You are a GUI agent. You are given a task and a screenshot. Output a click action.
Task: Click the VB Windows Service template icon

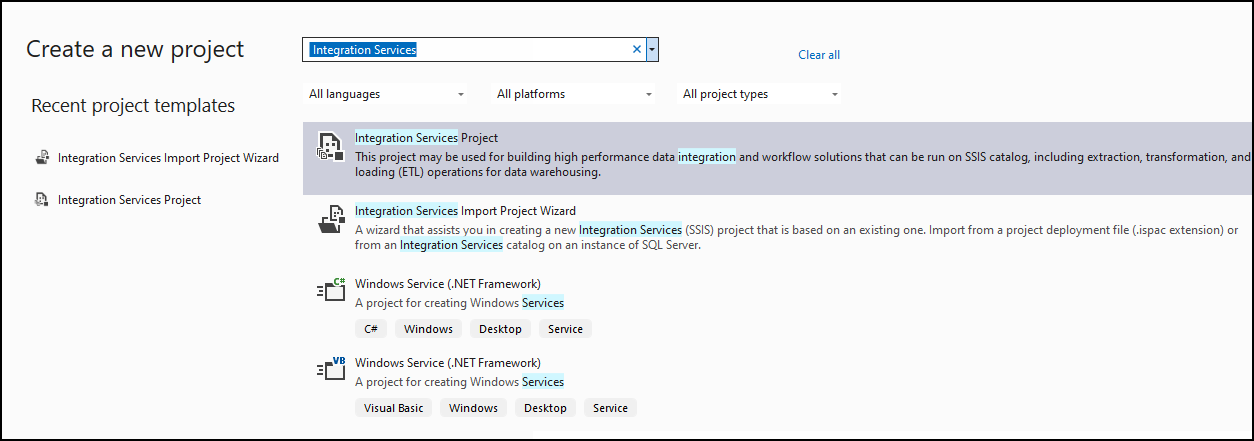(x=330, y=369)
